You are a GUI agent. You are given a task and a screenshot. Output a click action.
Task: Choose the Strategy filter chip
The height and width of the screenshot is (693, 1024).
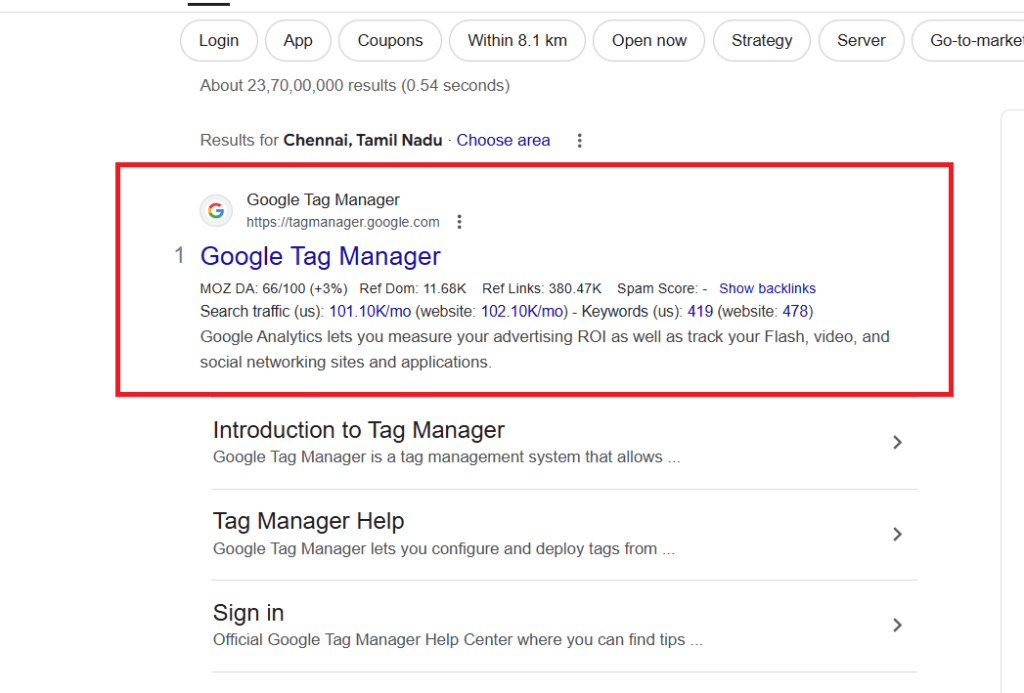(x=761, y=40)
